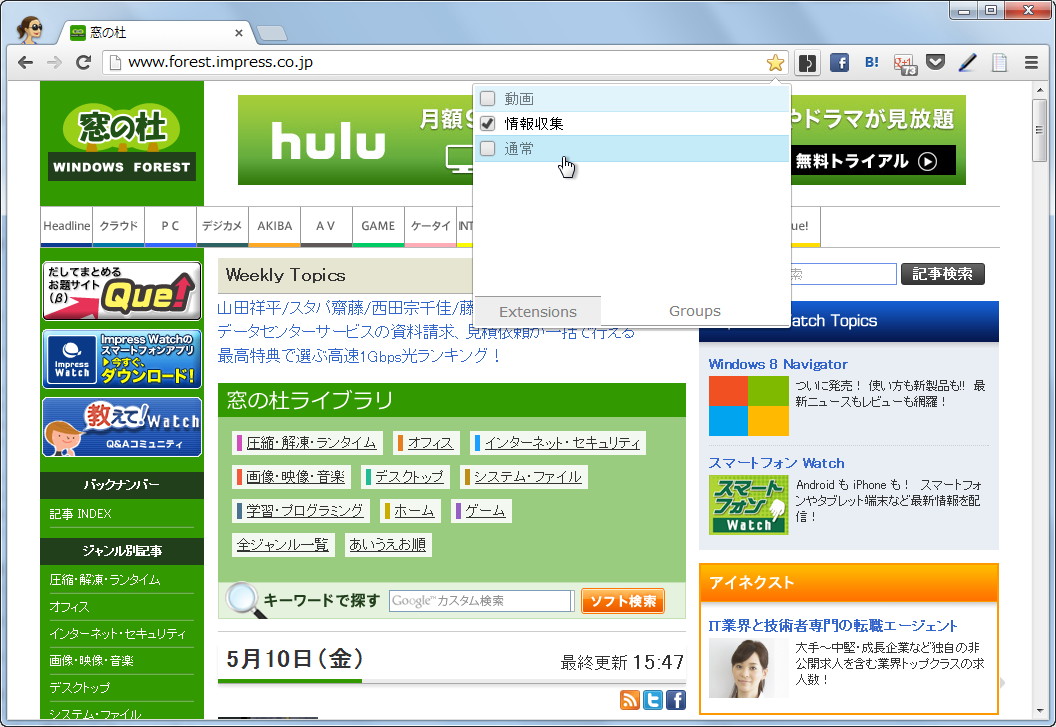
Task: Open the Chrome hamburger menu
Action: tap(1030, 62)
